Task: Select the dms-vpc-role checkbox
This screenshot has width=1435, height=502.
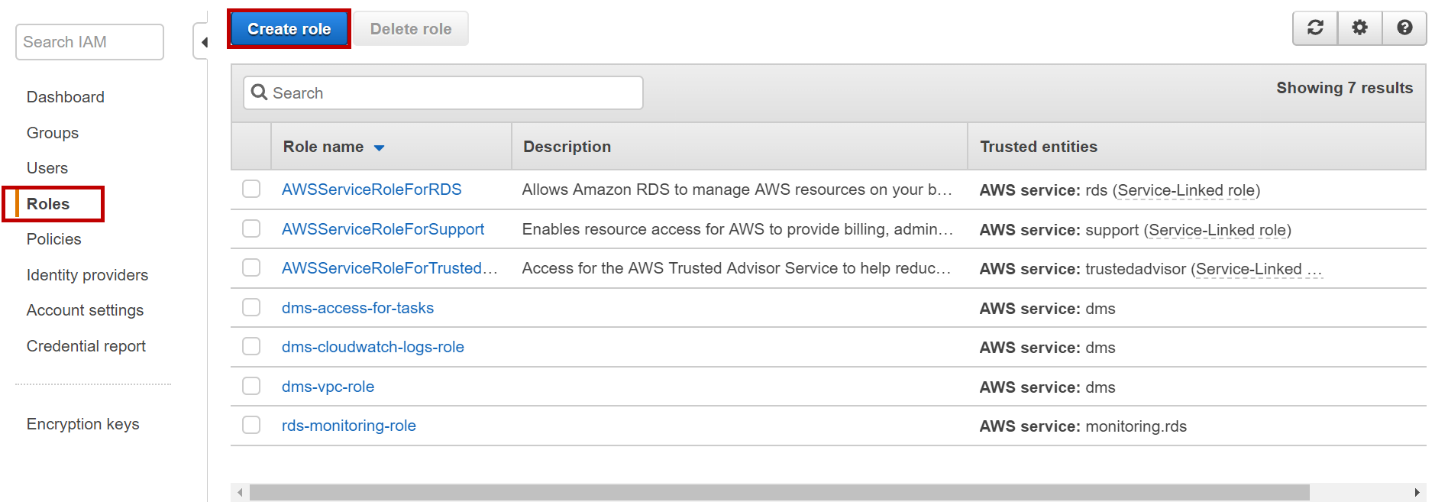Action: pos(251,386)
